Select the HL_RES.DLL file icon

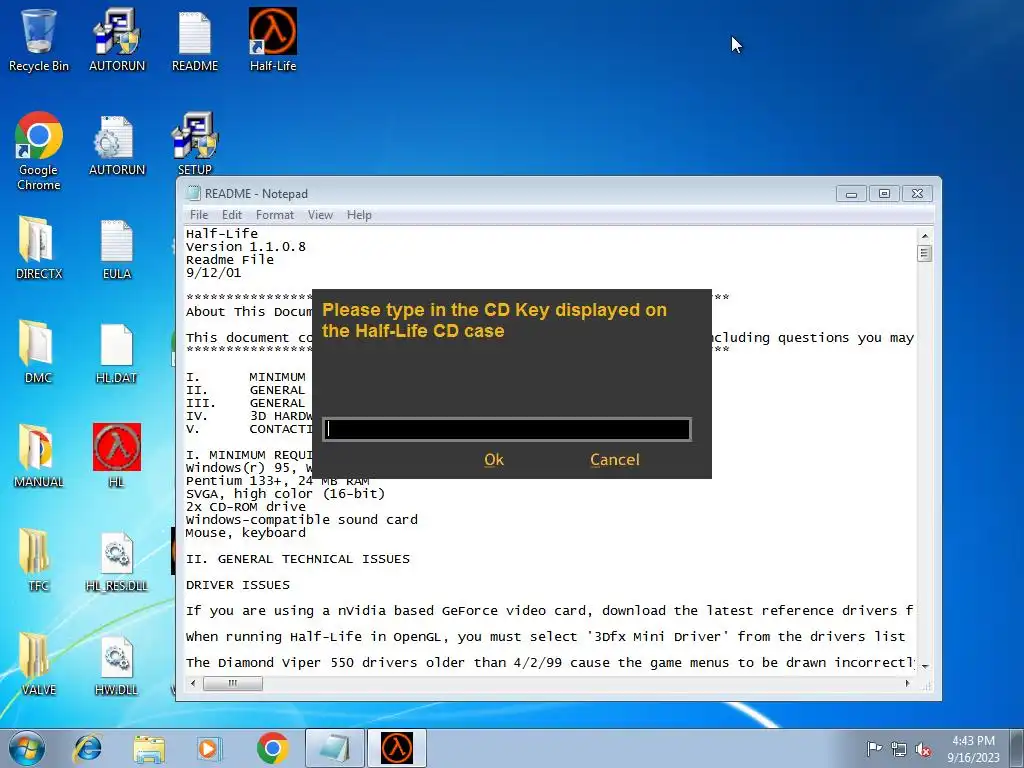pos(117,560)
